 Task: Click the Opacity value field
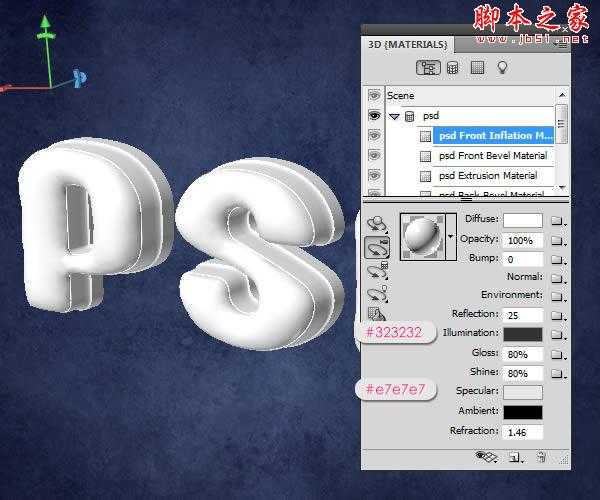coord(523,241)
